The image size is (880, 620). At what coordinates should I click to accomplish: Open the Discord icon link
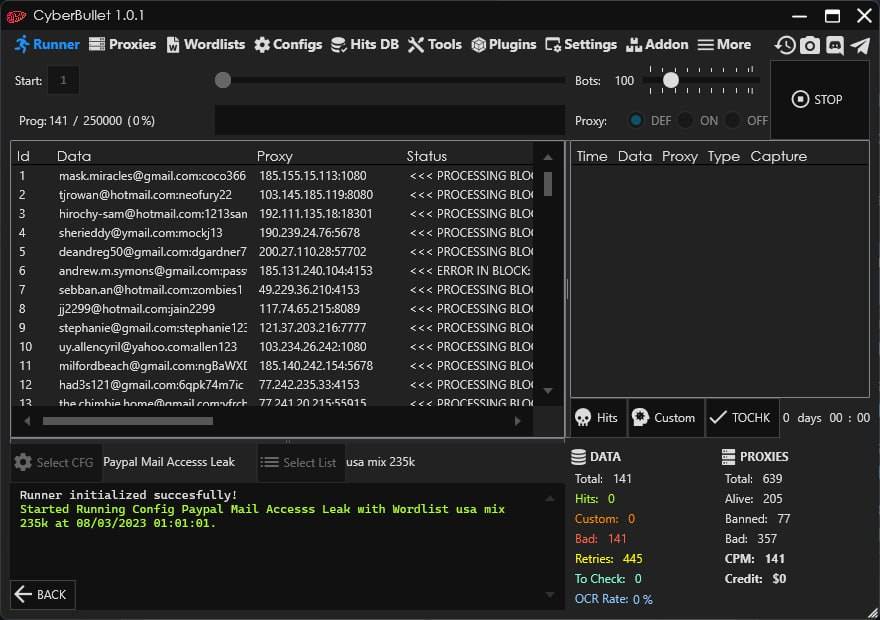pyautogui.click(x=835, y=45)
